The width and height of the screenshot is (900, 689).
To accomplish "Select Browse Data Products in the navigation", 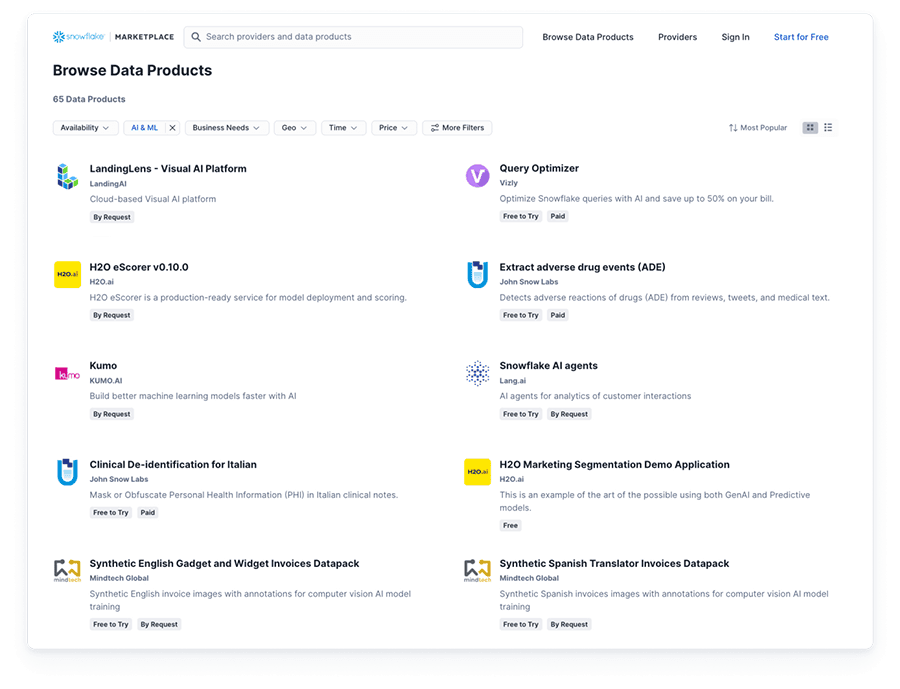I will pyautogui.click(x=587, y=37).
